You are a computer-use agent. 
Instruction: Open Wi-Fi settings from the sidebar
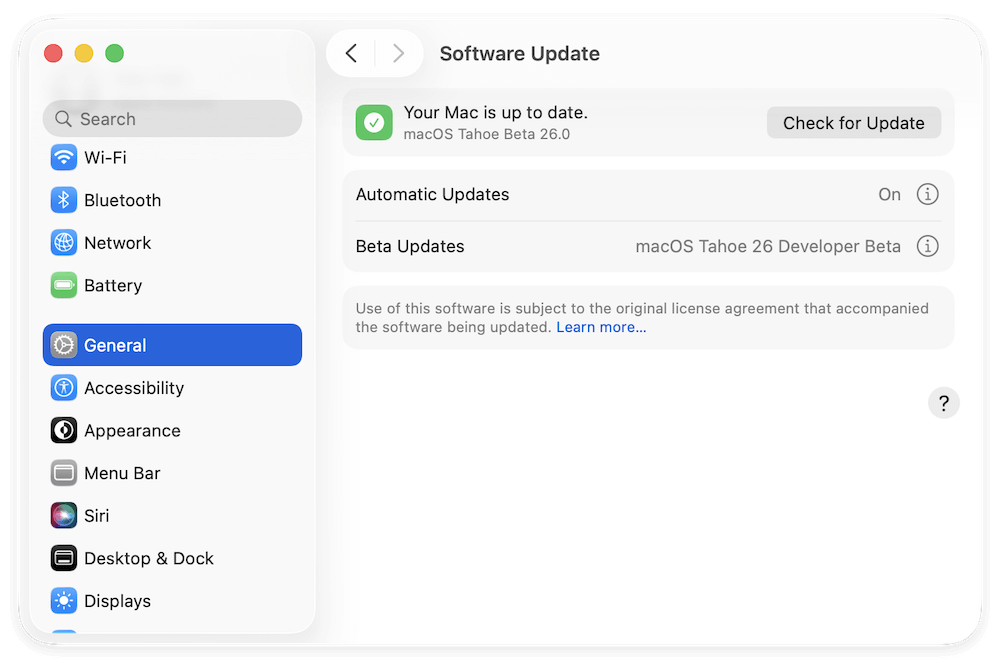105,157
